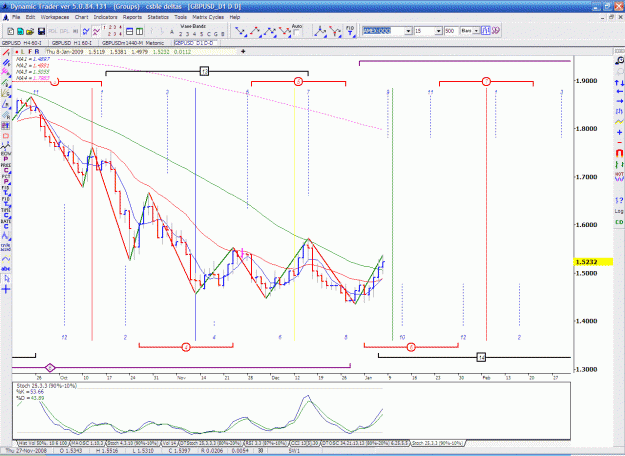Viewport: 625px width, 456px height.
Task: Open the Hist Vol indicator tab
Action: [x=43, y=443]
